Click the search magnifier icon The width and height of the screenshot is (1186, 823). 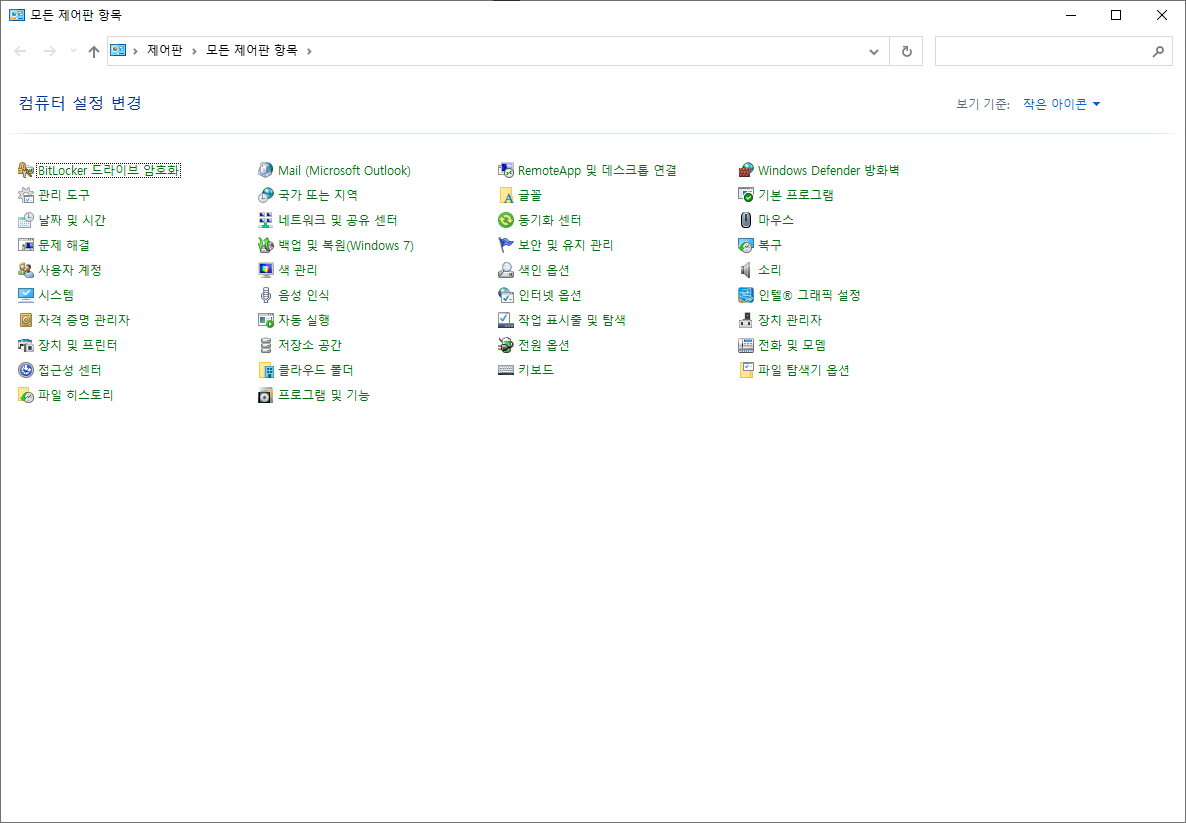click(x=1157, y=51)
